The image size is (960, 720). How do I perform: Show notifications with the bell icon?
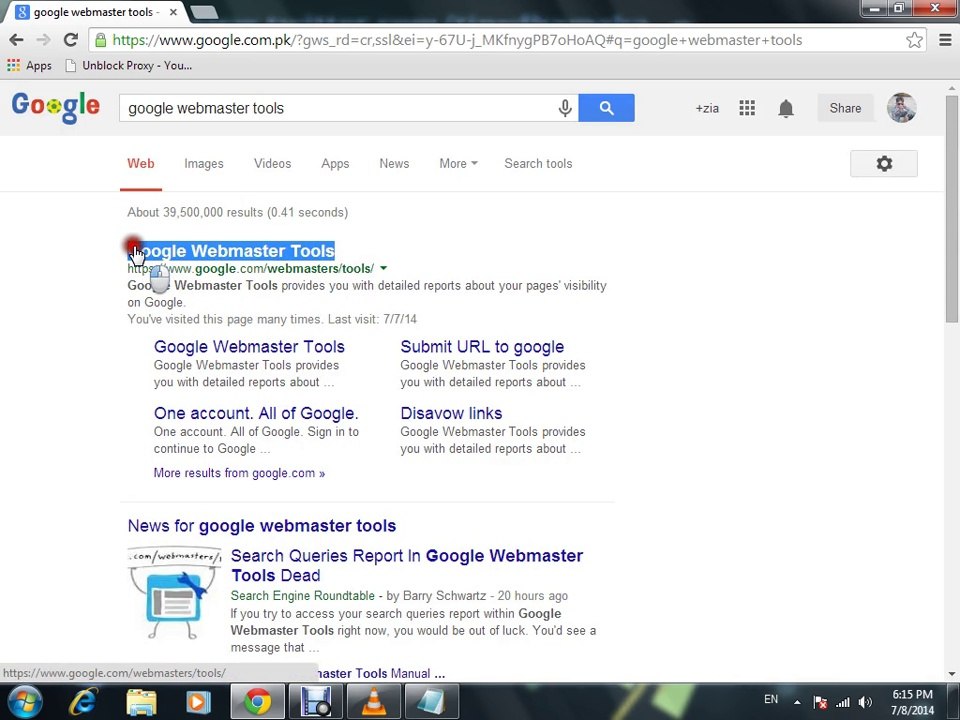[x=786, y=108]
